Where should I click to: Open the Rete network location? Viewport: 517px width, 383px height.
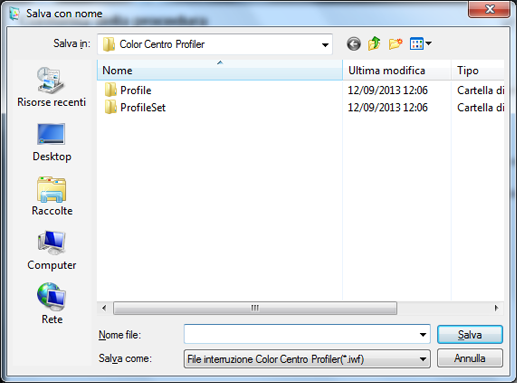[x=52, y=304]
